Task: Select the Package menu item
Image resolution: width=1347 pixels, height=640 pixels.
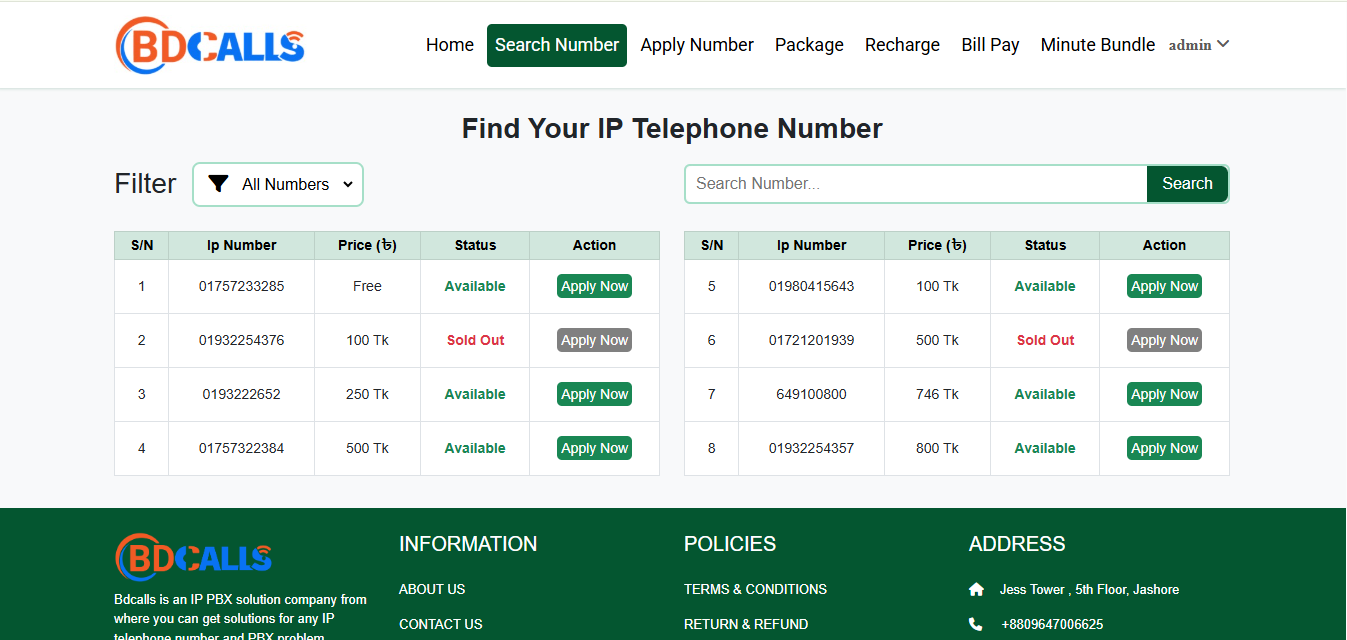Action: click(x=809, y=45)
